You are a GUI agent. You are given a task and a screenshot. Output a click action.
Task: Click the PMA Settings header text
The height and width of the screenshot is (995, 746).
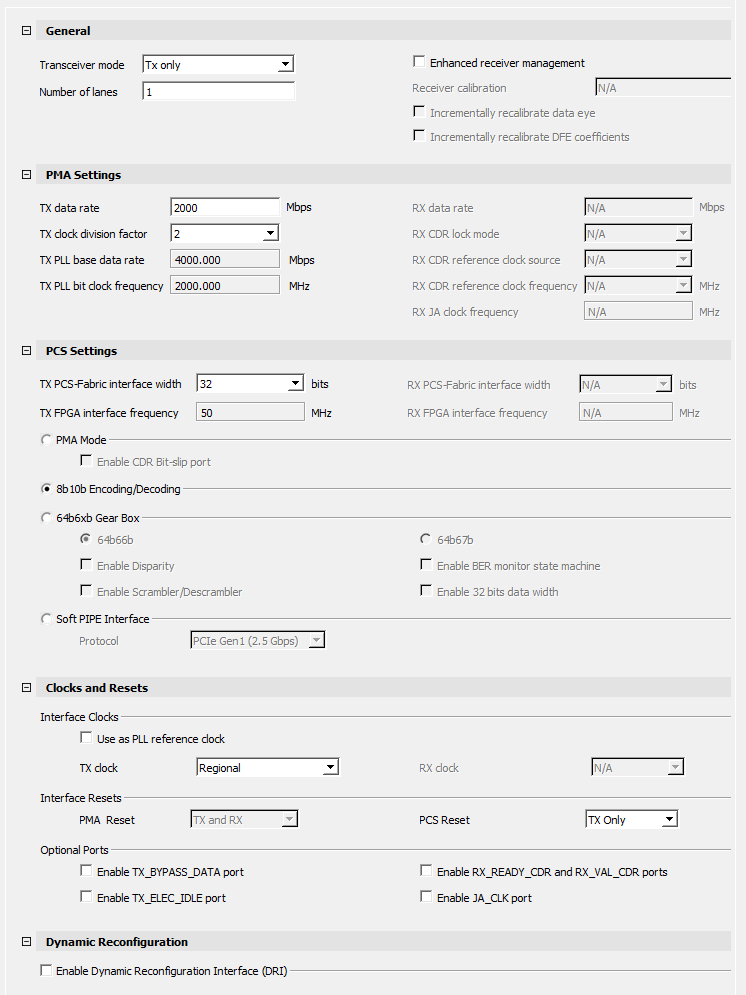pos(83,175)
